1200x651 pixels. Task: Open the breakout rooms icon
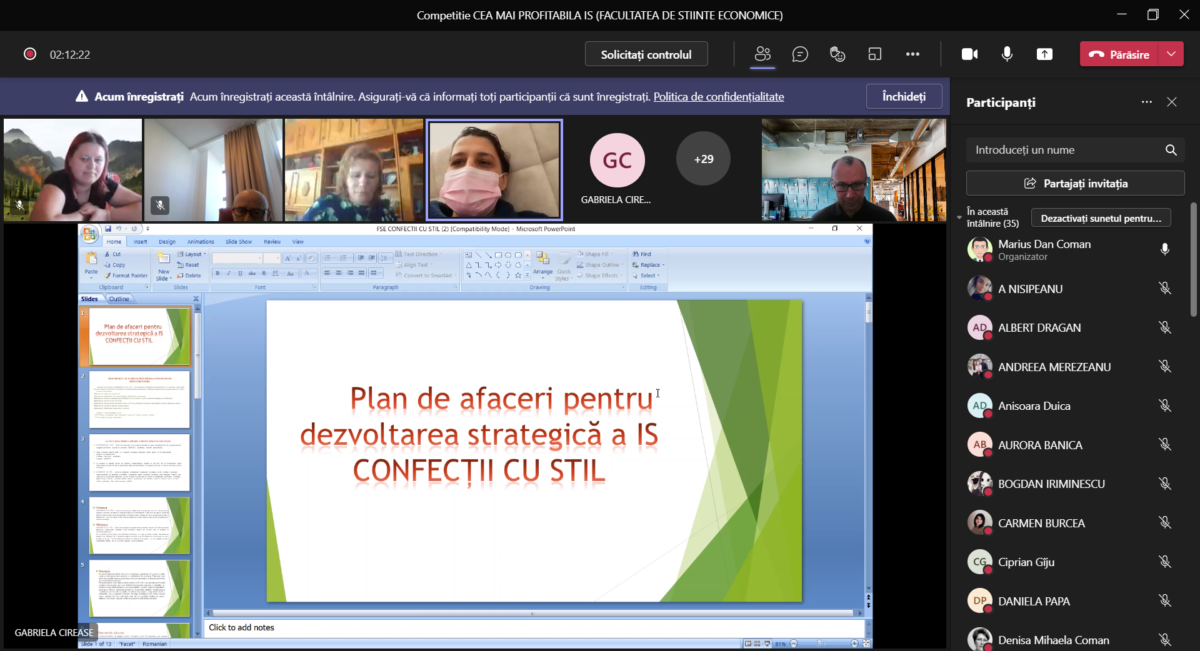[875, 54]
